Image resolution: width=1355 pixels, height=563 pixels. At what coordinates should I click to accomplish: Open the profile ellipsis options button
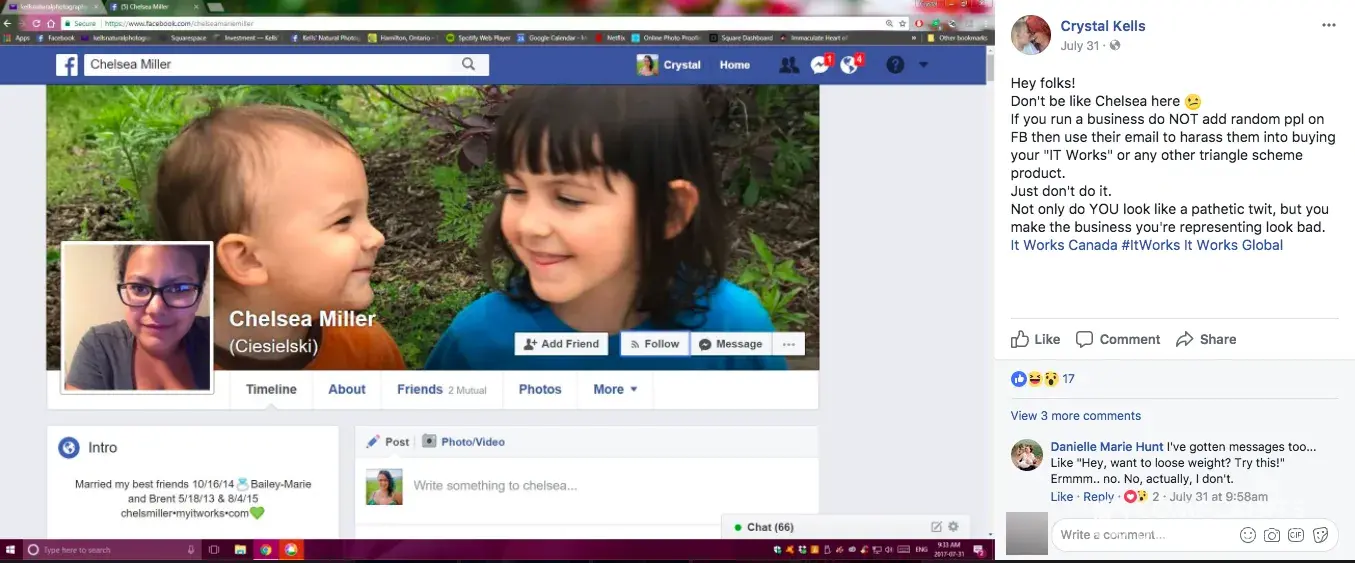click(x=788, y=344)
